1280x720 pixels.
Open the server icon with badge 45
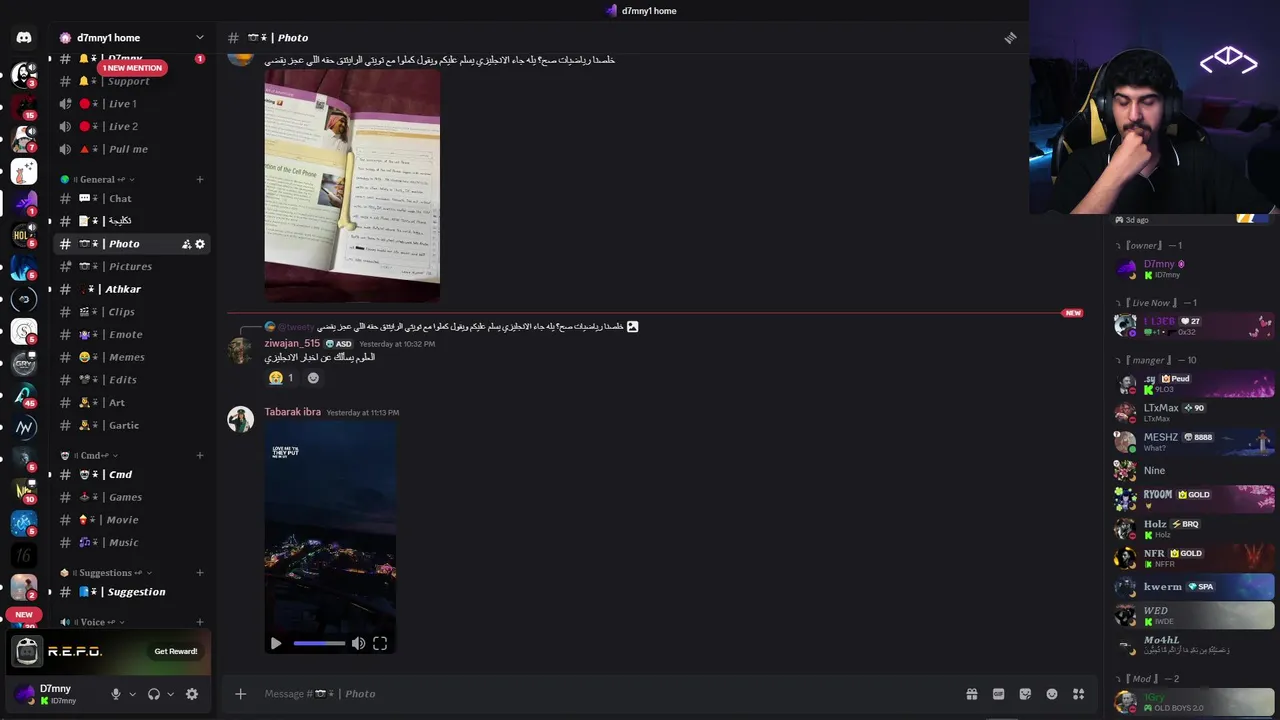[24, 395]
